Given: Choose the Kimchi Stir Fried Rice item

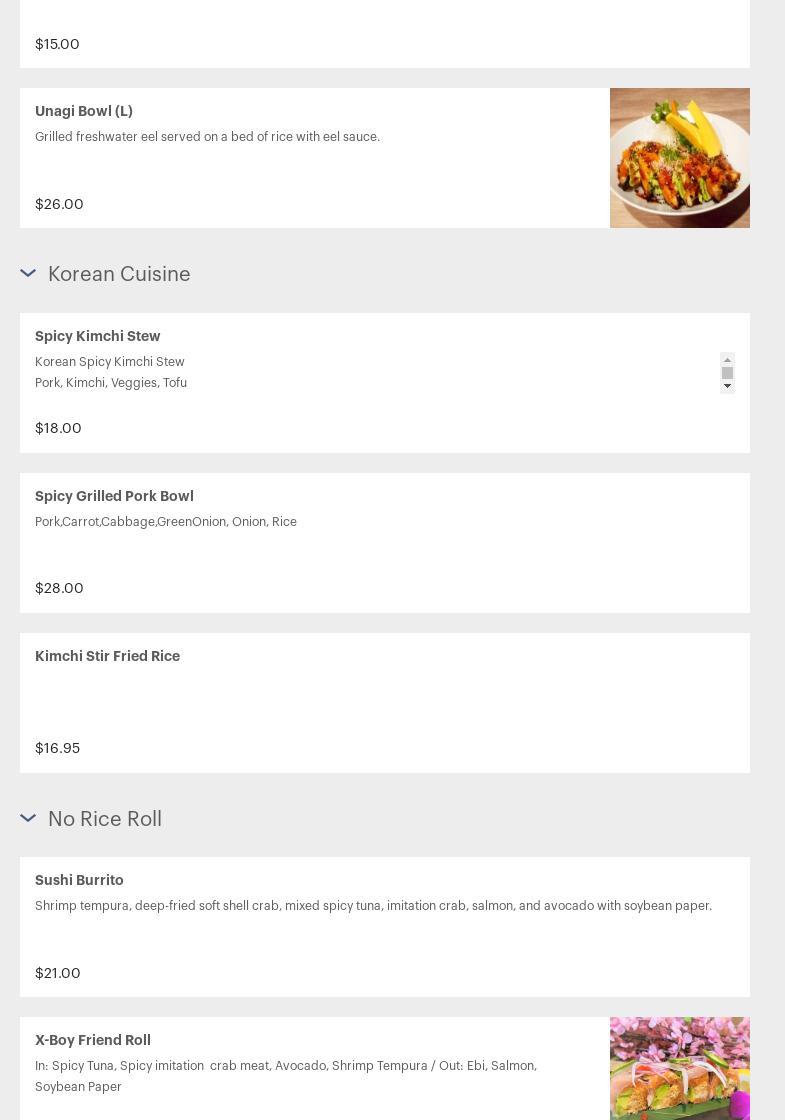Looking at the screenshot, I should coord(108,656).
